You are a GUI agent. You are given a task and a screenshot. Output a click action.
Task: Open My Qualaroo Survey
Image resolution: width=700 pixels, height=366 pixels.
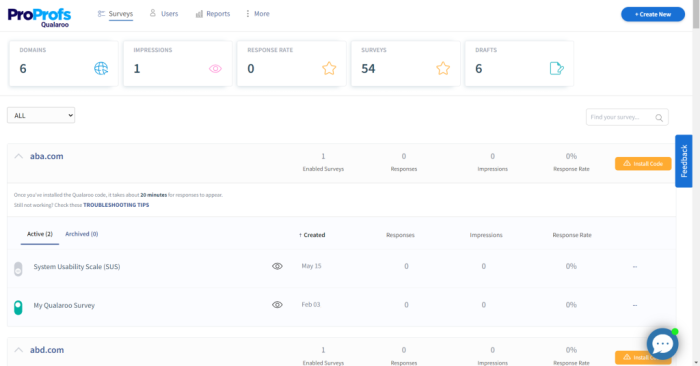(64, 305)
